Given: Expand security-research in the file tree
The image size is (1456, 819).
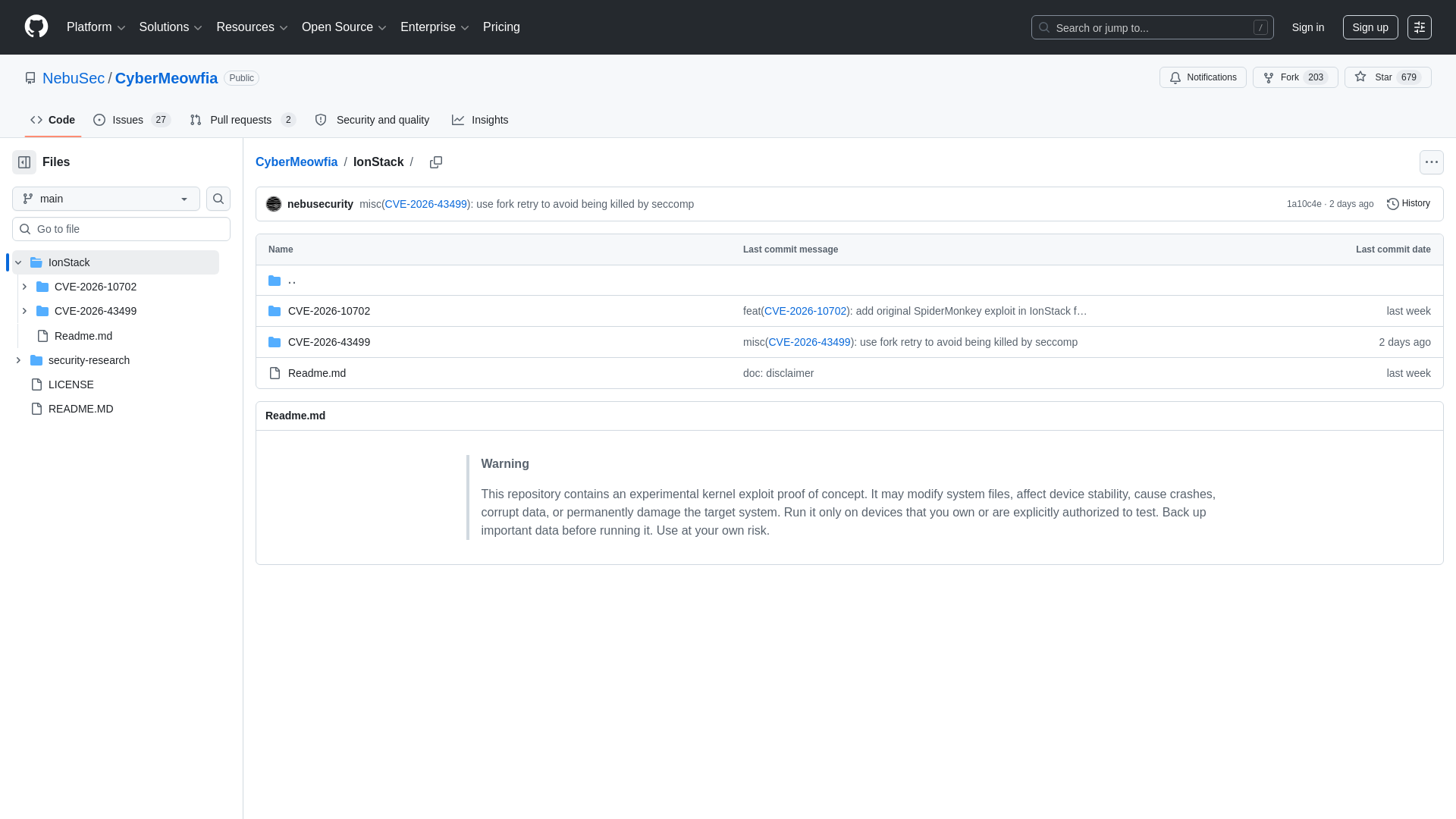Looking at the screenshot, I should (x=18, y=360).
